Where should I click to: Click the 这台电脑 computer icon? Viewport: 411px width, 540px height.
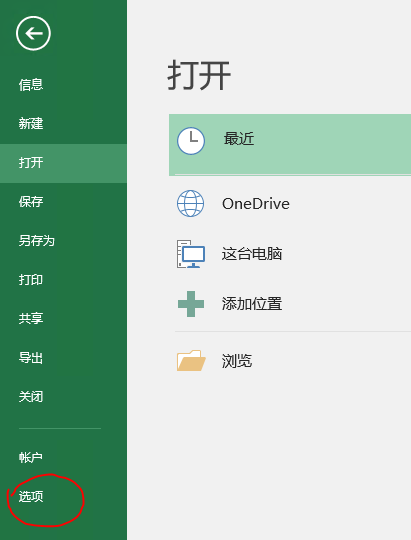[191, 254]
